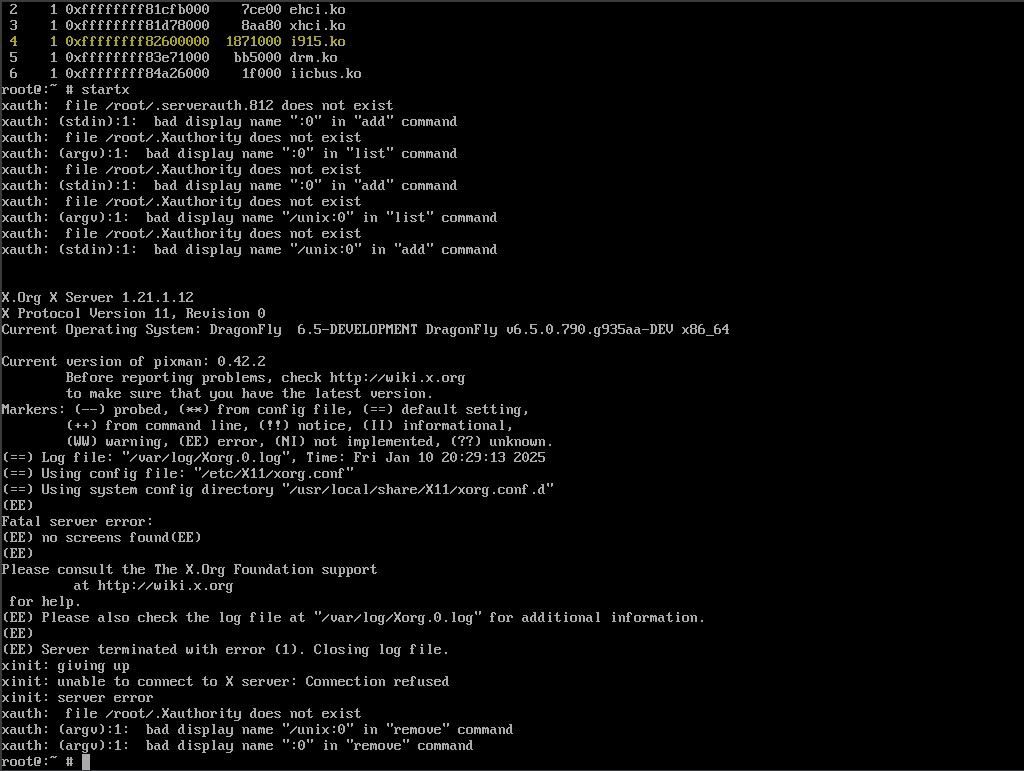The image size is (1024, 771).
Task: Open wiki.x.org link after "Before reporting problems"
Action: (x=397, y=378)
